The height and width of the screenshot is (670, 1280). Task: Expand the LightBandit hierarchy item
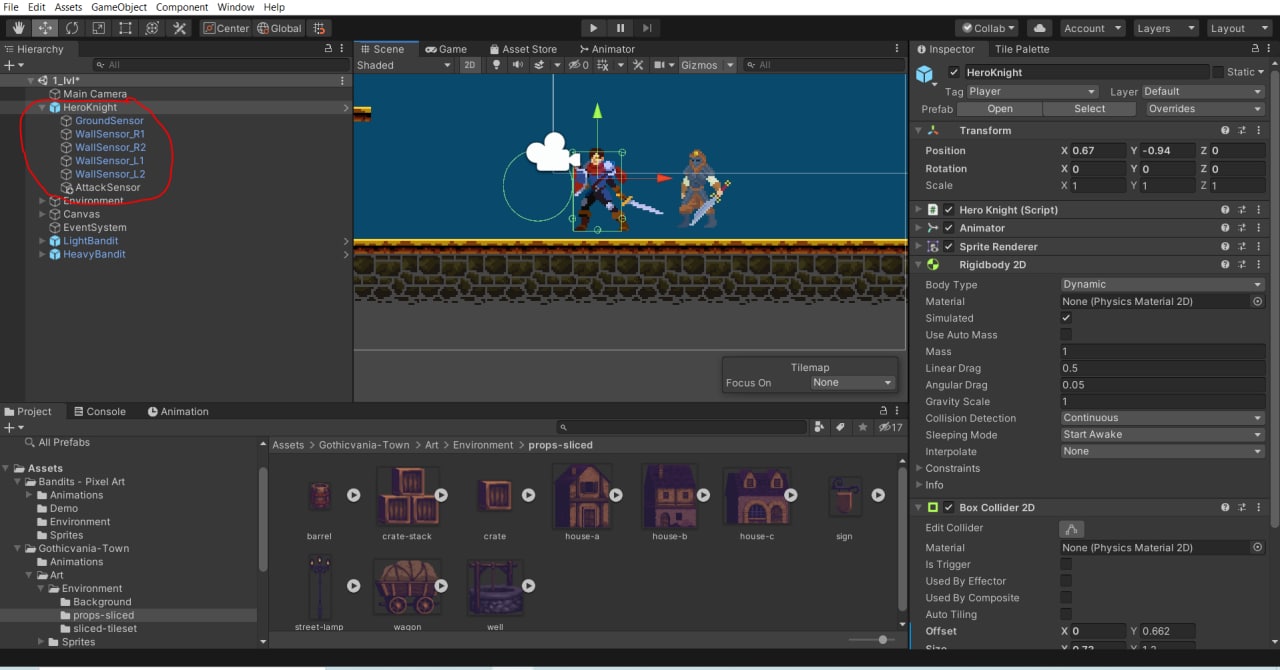(42, 241)
